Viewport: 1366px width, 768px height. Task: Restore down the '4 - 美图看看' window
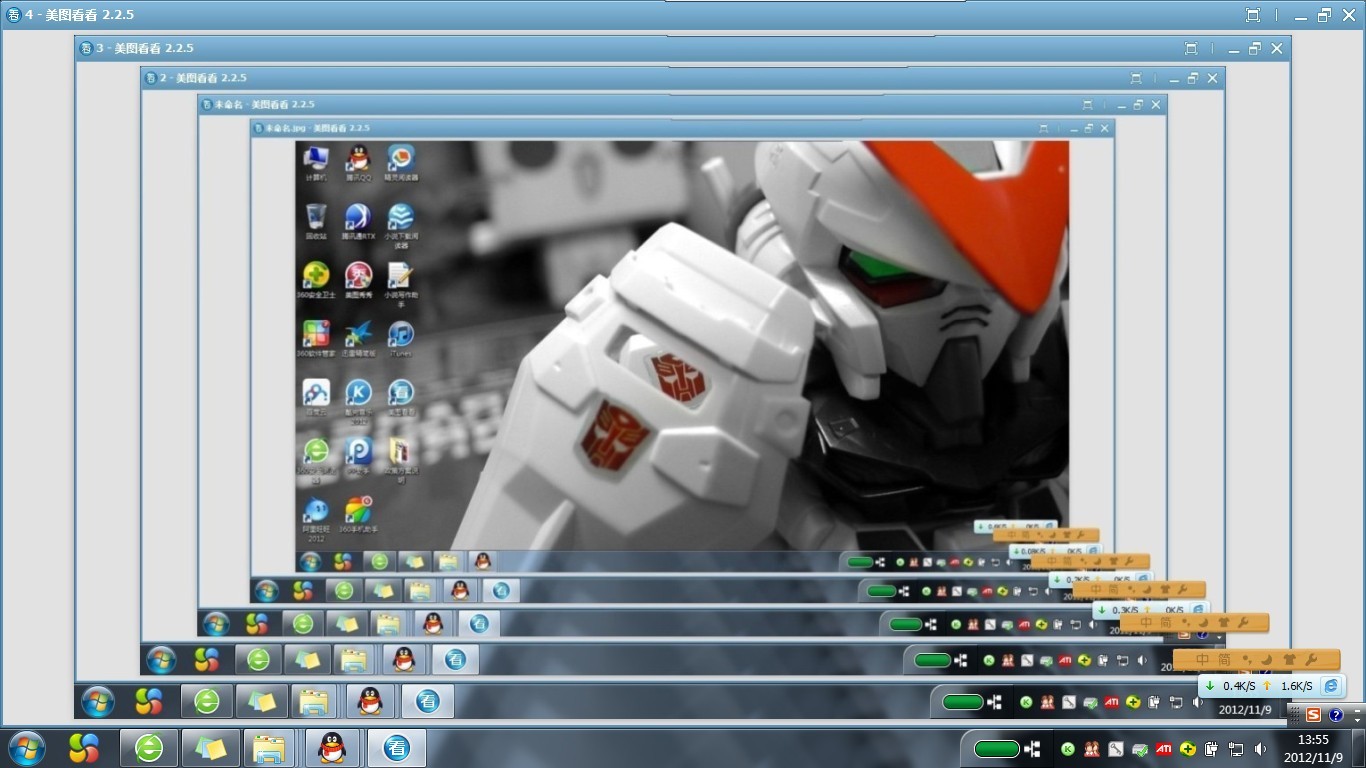pos(1324,15)
